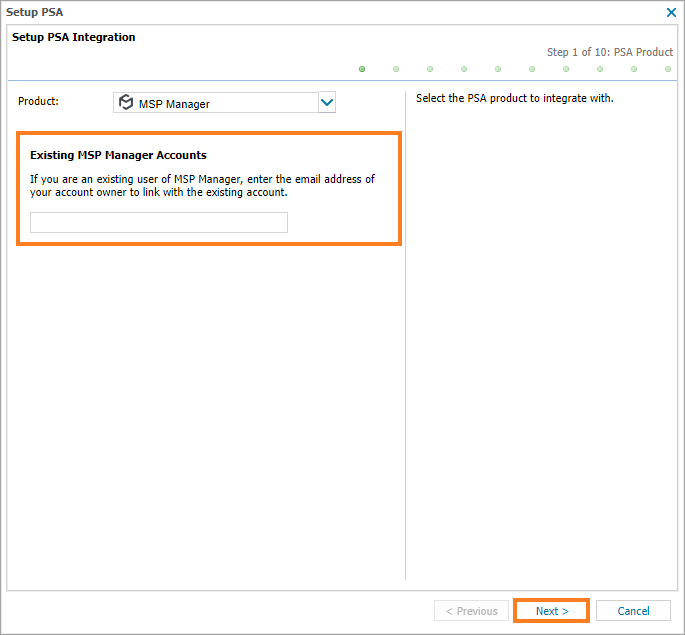Viewport: 685px width, 635px height.
Task: Click the 'Step 1 of 10: PSA Product' text
Action: click(610, 52)
